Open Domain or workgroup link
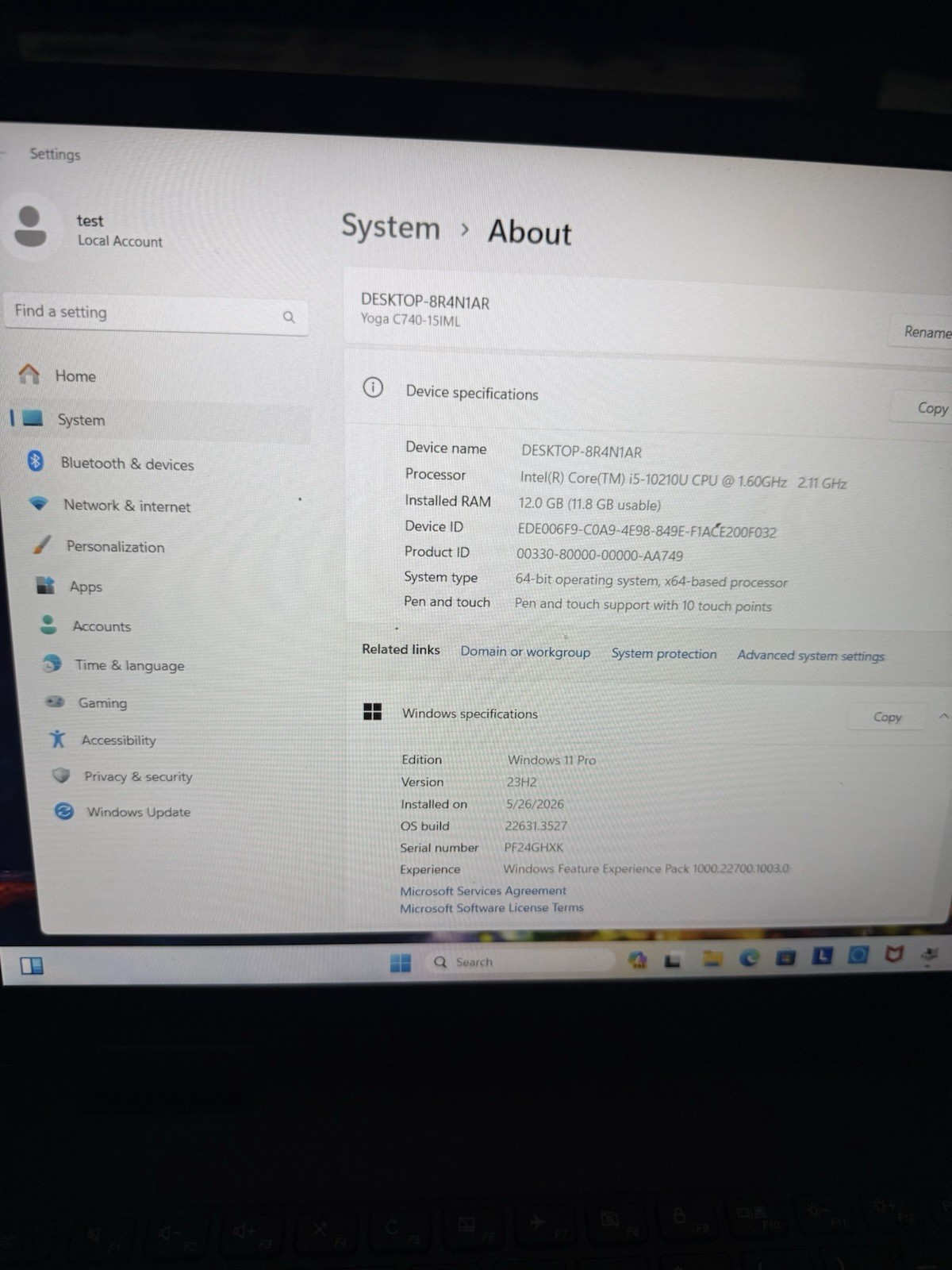The image size is (952, 1270). point(525,652)
